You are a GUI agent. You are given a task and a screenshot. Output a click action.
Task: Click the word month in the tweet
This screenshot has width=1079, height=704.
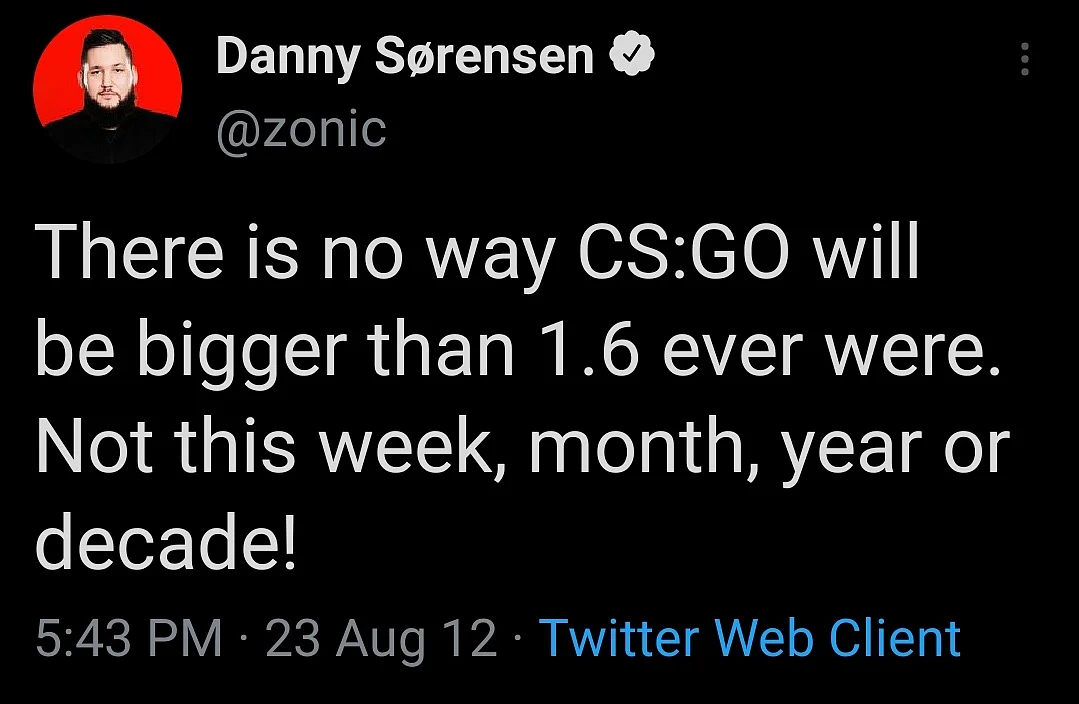click(x=636, y=447)
